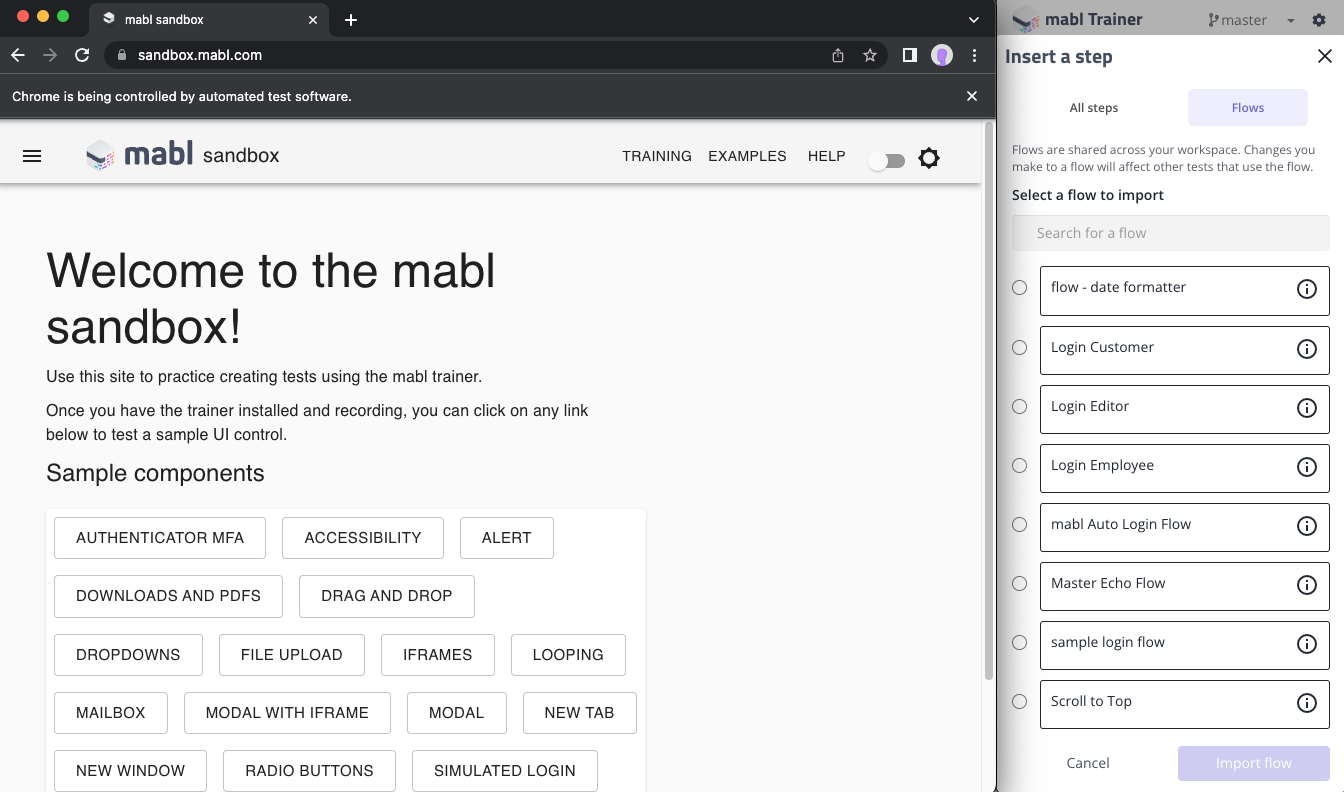The height and width of the screenshot is (792, 1344).
Task: Open the master branch dropdown
Action: 1250,20
